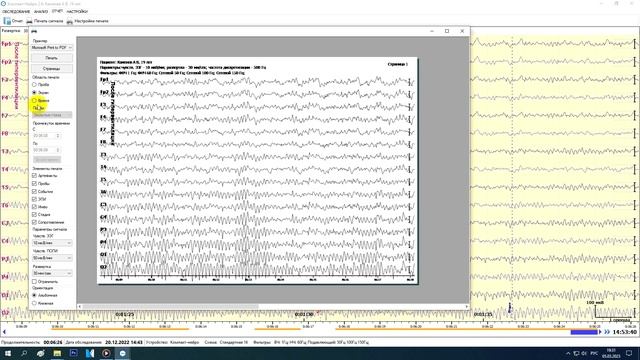
Task: Select the Проба print area radio
Action: [x=34, y=84]
